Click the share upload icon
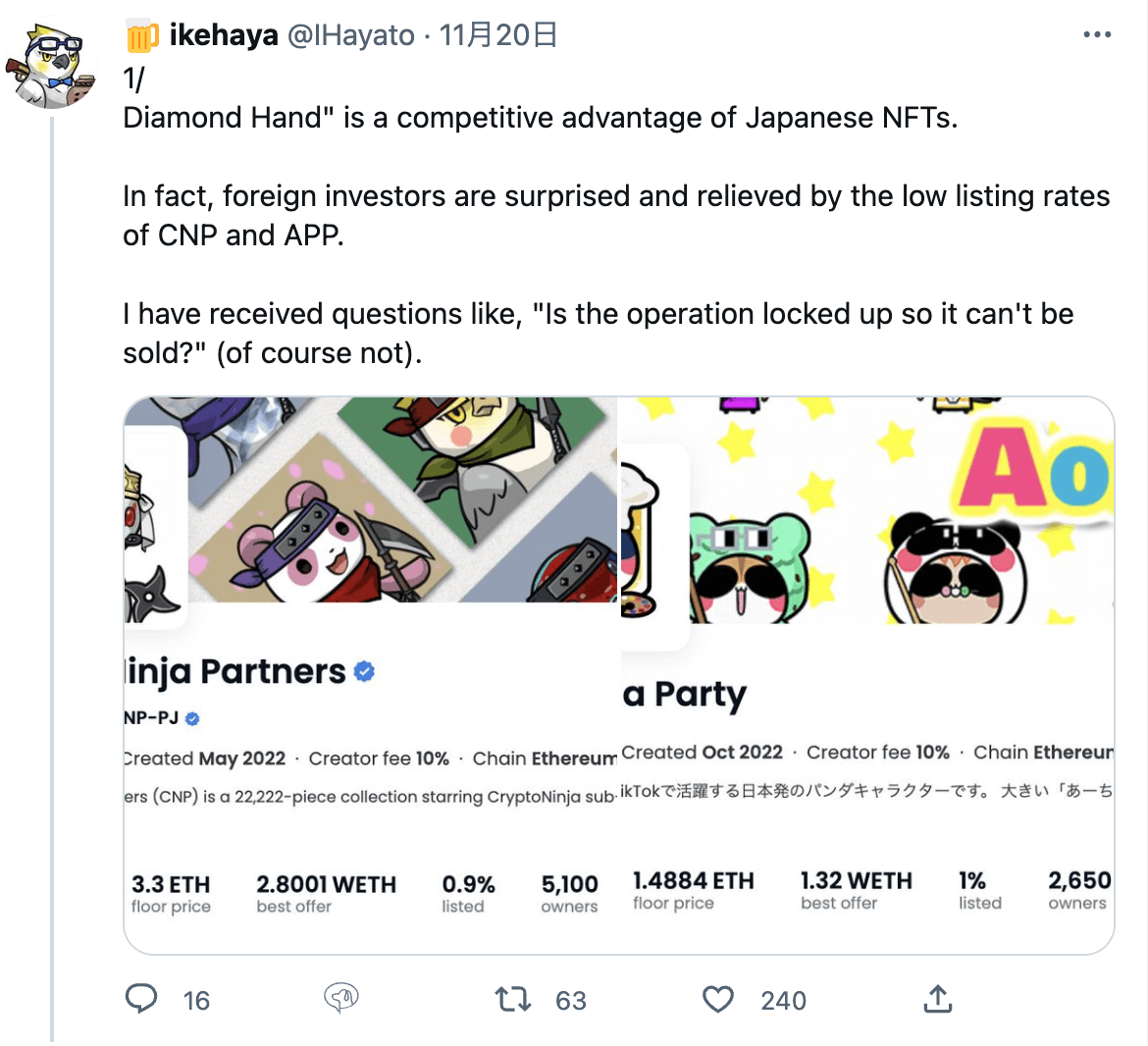Image resolution: width=1148 pixels, height=1046 pixels. pos(938,999)
